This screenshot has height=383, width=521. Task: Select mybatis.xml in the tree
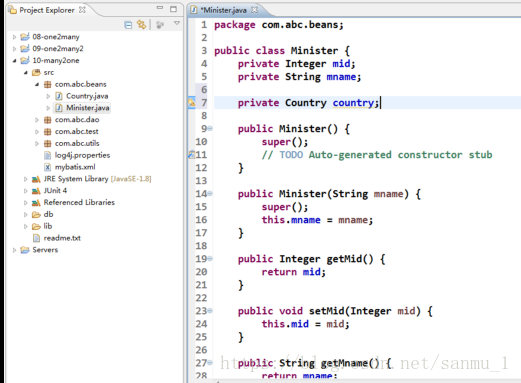(75, 167)
